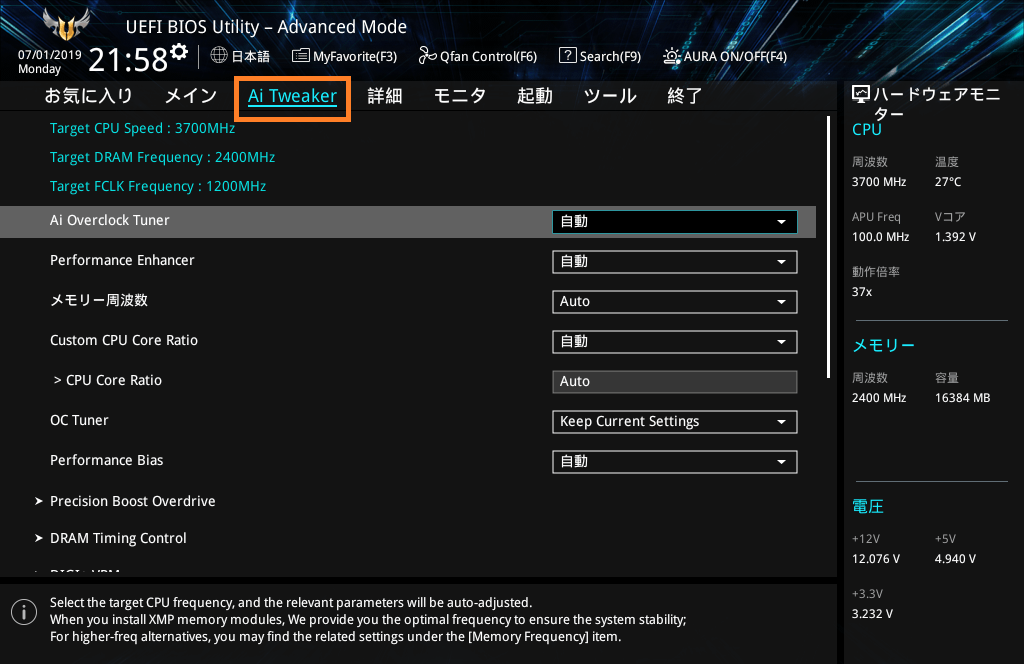Toggle AURA ON/OFF light icon
Image resolution: width=1024 pixels, height=664 pixels.
(x=671, y=56)
